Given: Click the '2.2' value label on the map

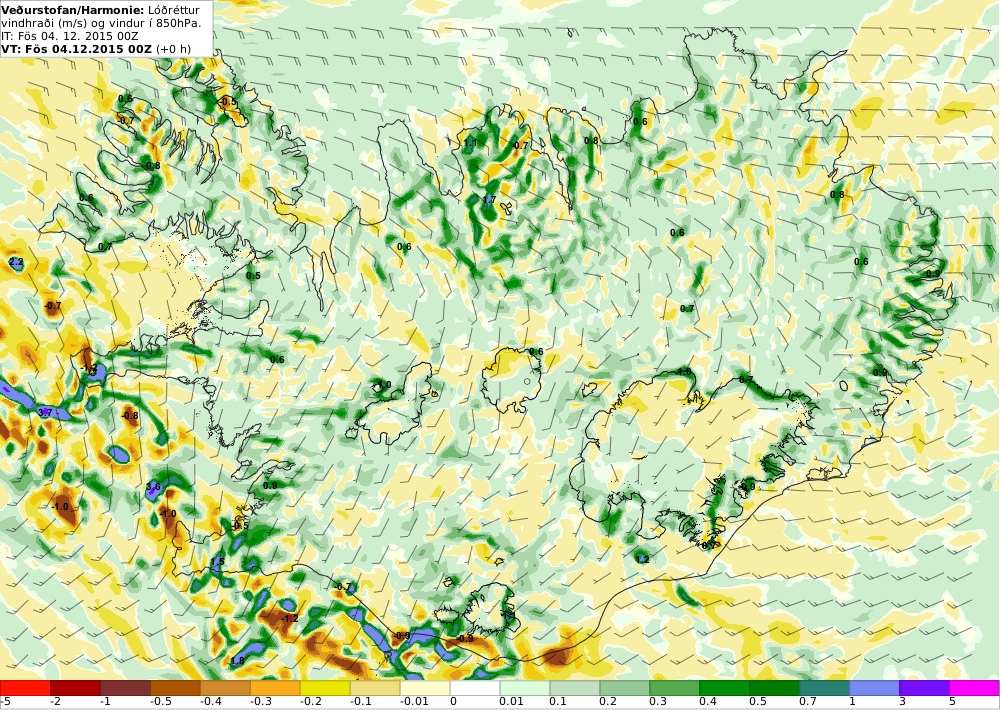Looking at the screenshot, I should click(x=17, y=262).
